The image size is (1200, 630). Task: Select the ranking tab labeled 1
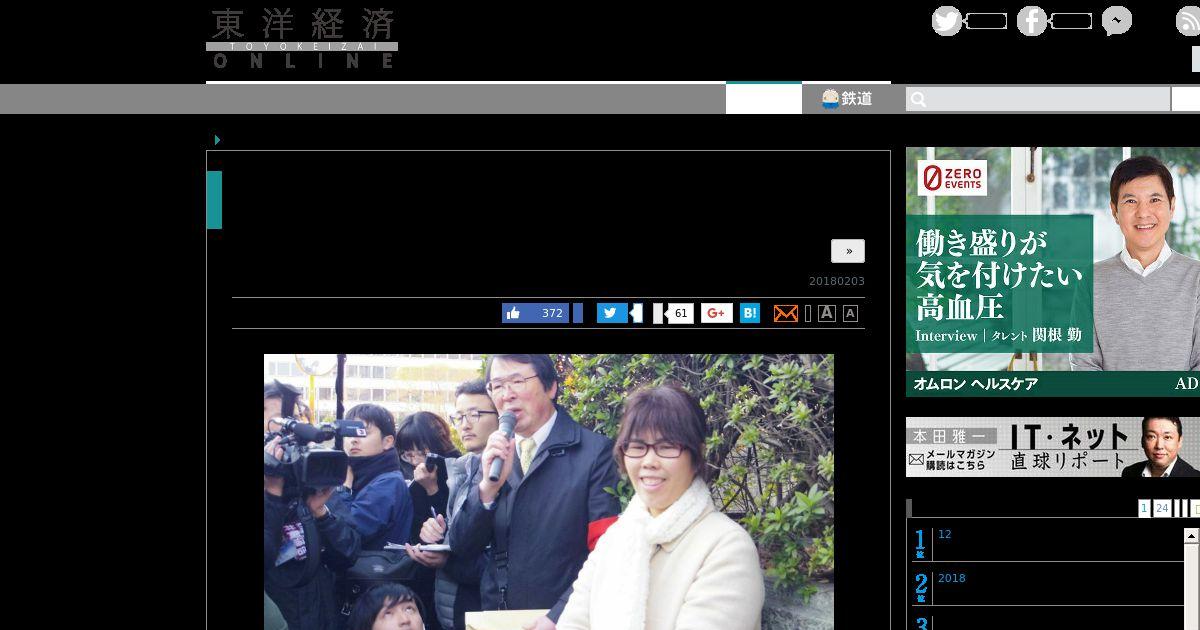tap(1144, 509)
